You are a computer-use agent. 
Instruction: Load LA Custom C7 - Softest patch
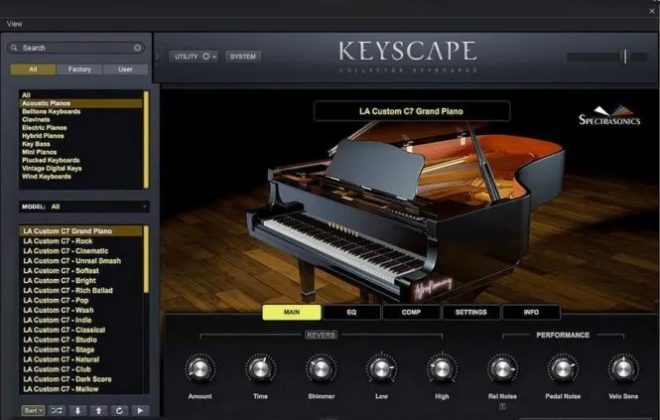pyautogui.click(x=81, y=271)
